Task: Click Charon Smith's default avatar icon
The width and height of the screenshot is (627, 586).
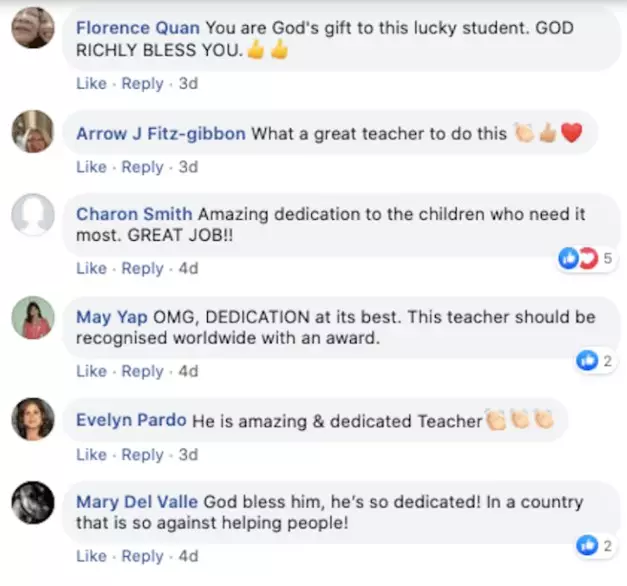Action: click(33, 215)
